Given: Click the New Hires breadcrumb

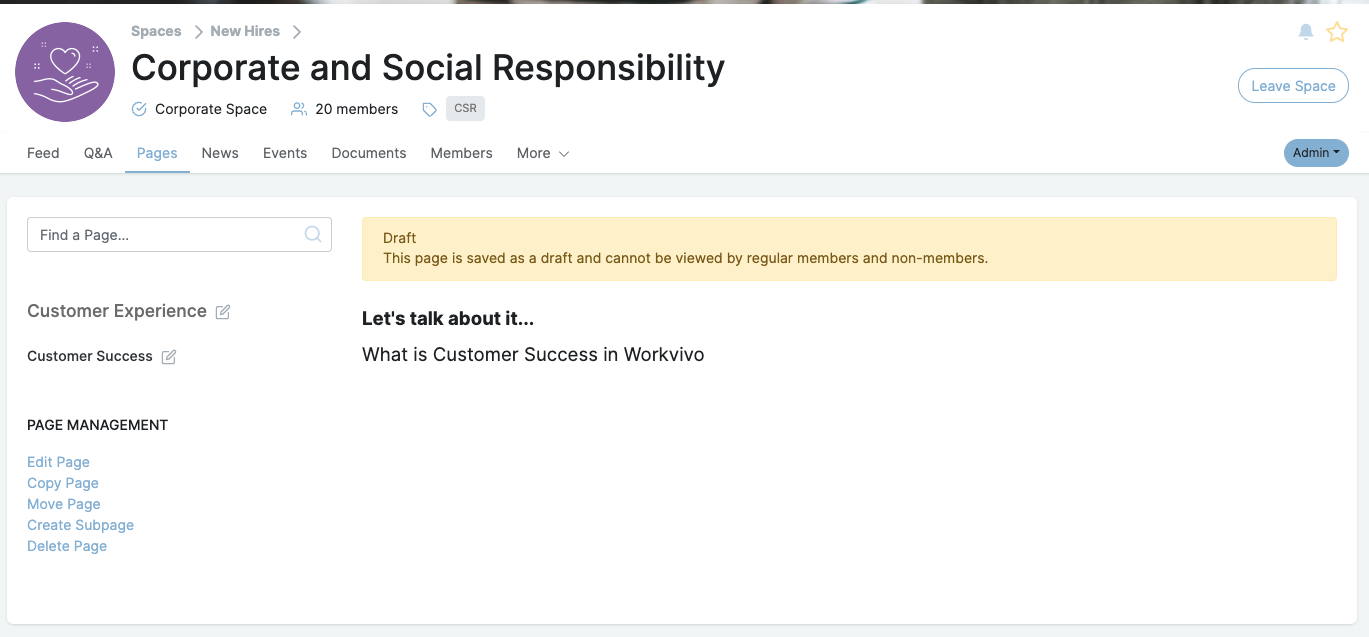Looking at the screenshot, I should 245,31.
